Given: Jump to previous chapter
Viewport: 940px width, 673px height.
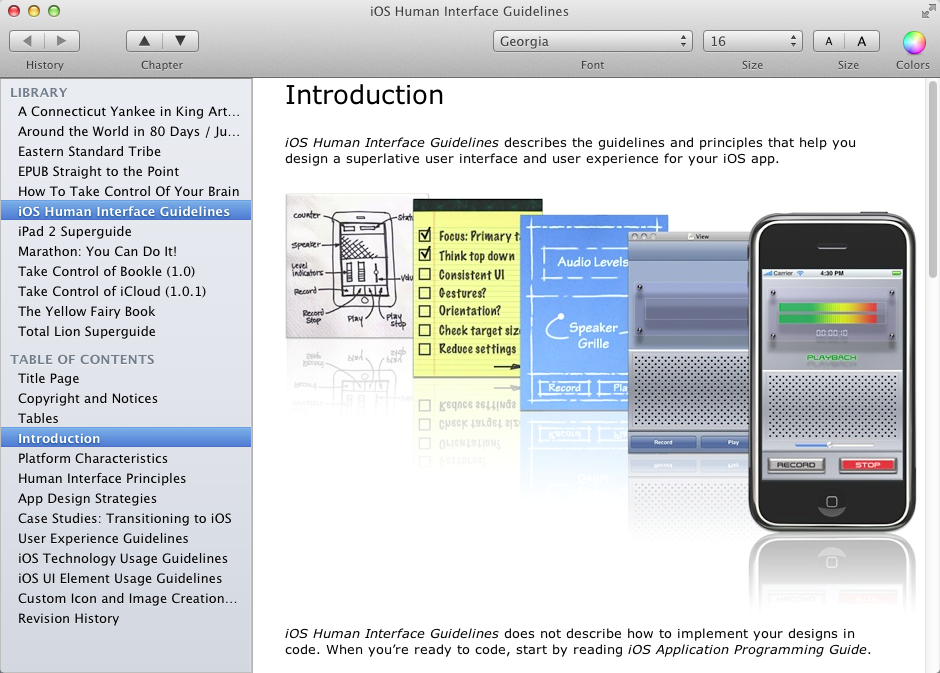Looking at the screenshot, I should pos(144,41).
